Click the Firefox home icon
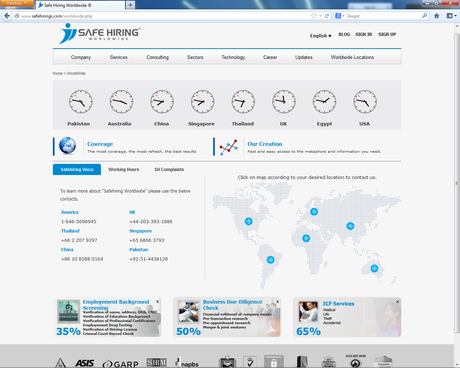460x368 pixels. click(x=437, y=16)
